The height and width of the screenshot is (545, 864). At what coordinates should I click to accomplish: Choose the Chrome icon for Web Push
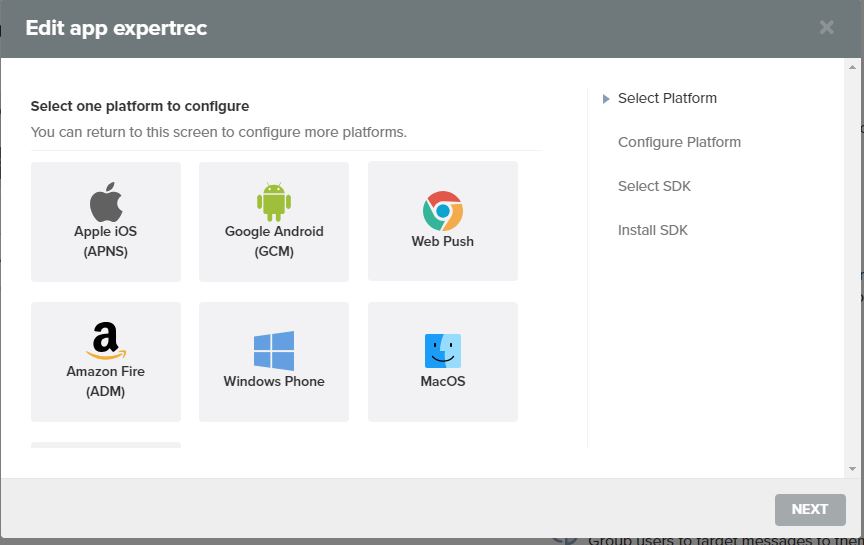(x=442, y=211)
